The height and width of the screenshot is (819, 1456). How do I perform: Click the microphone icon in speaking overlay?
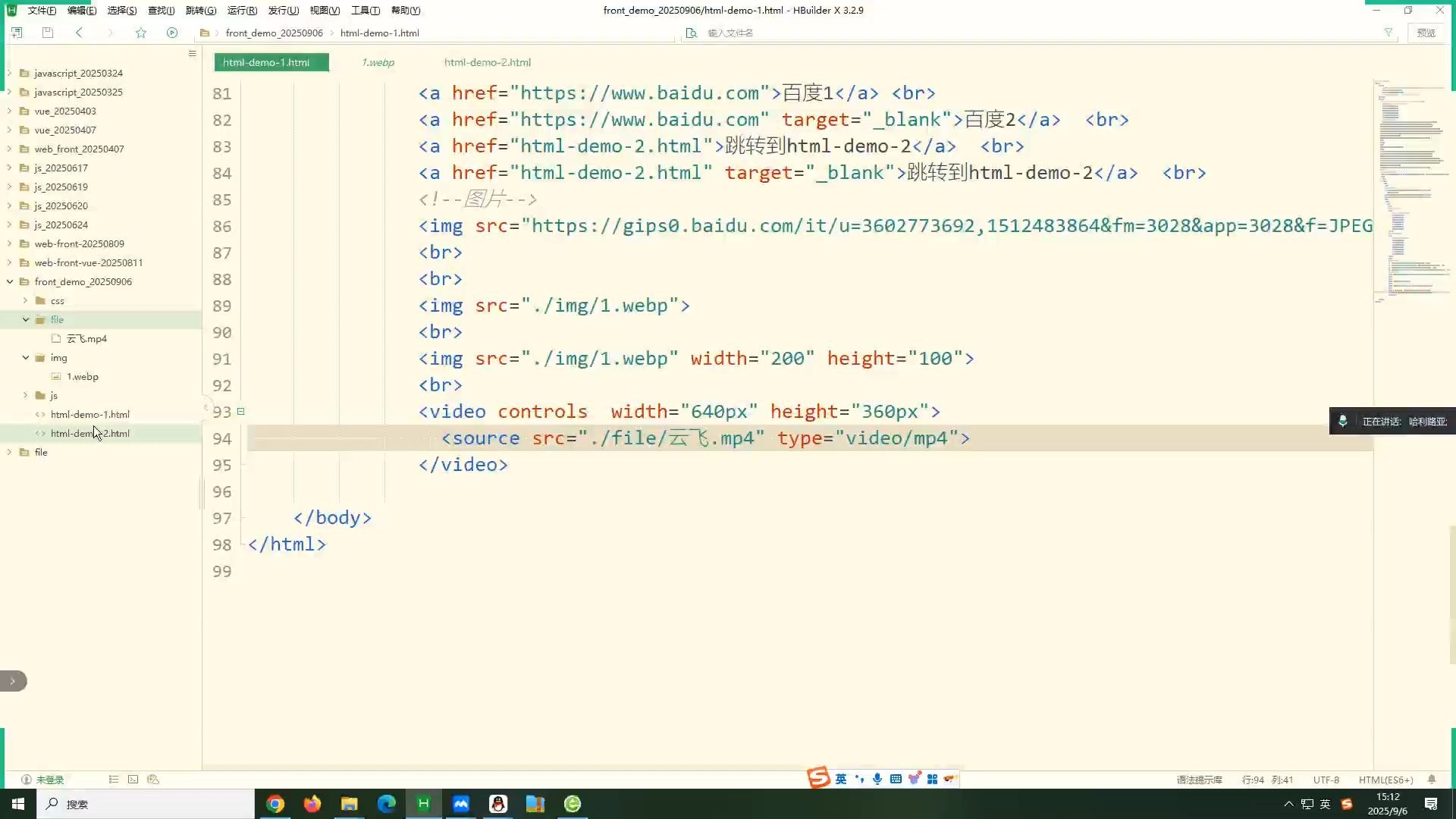pos(1342,421)
